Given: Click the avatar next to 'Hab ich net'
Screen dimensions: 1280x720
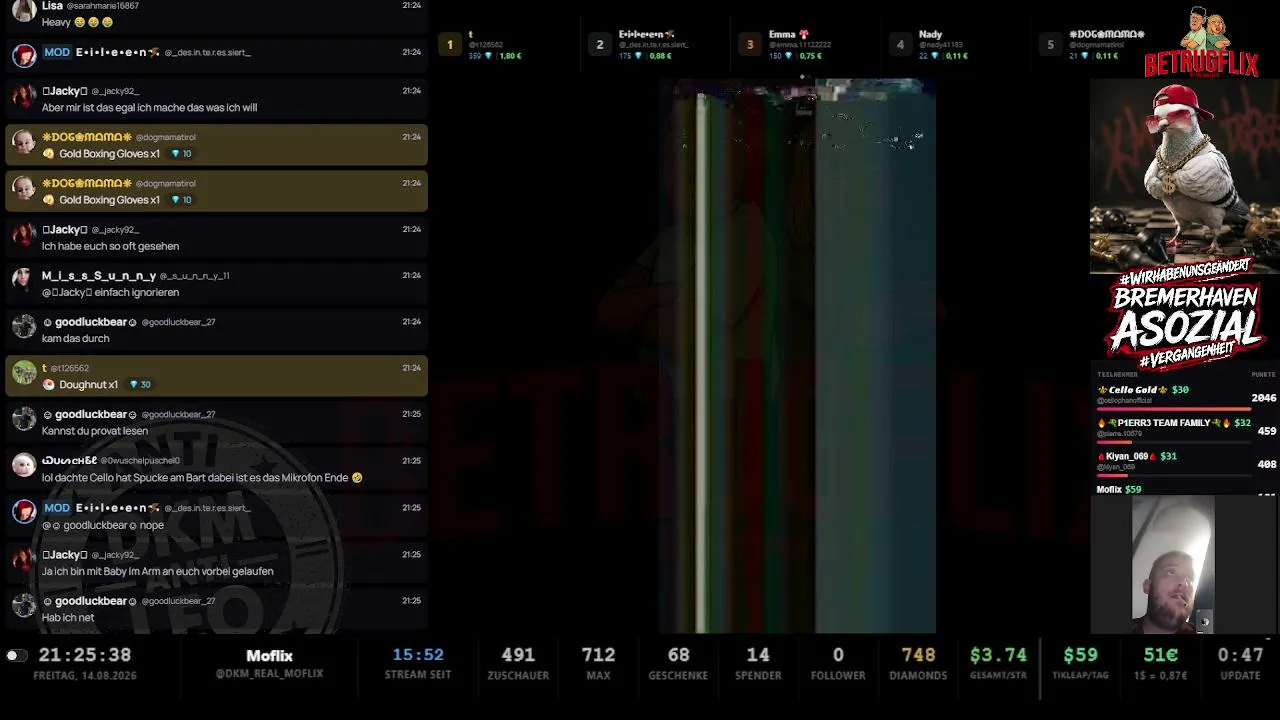Looking at the screenshot, I should click(24, 607).
